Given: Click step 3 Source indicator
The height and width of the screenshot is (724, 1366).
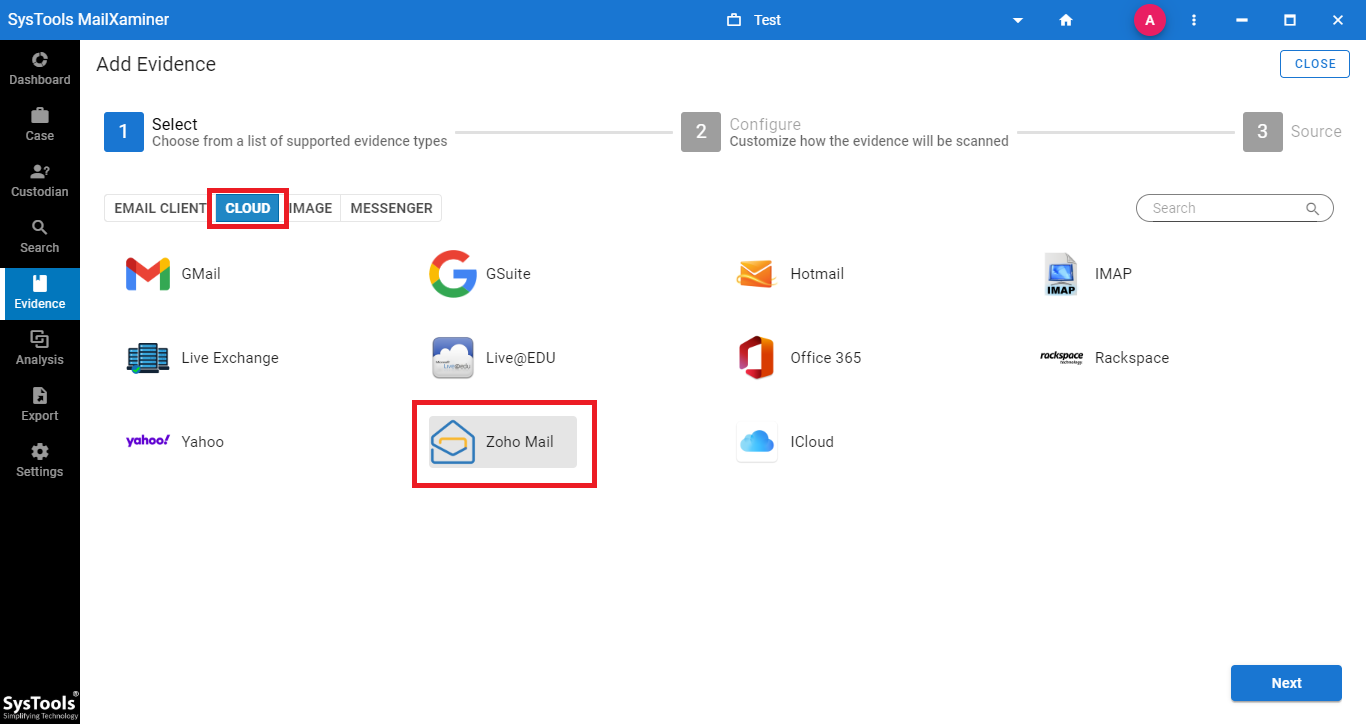Looking at the screenshot, I should [1263, 132].
